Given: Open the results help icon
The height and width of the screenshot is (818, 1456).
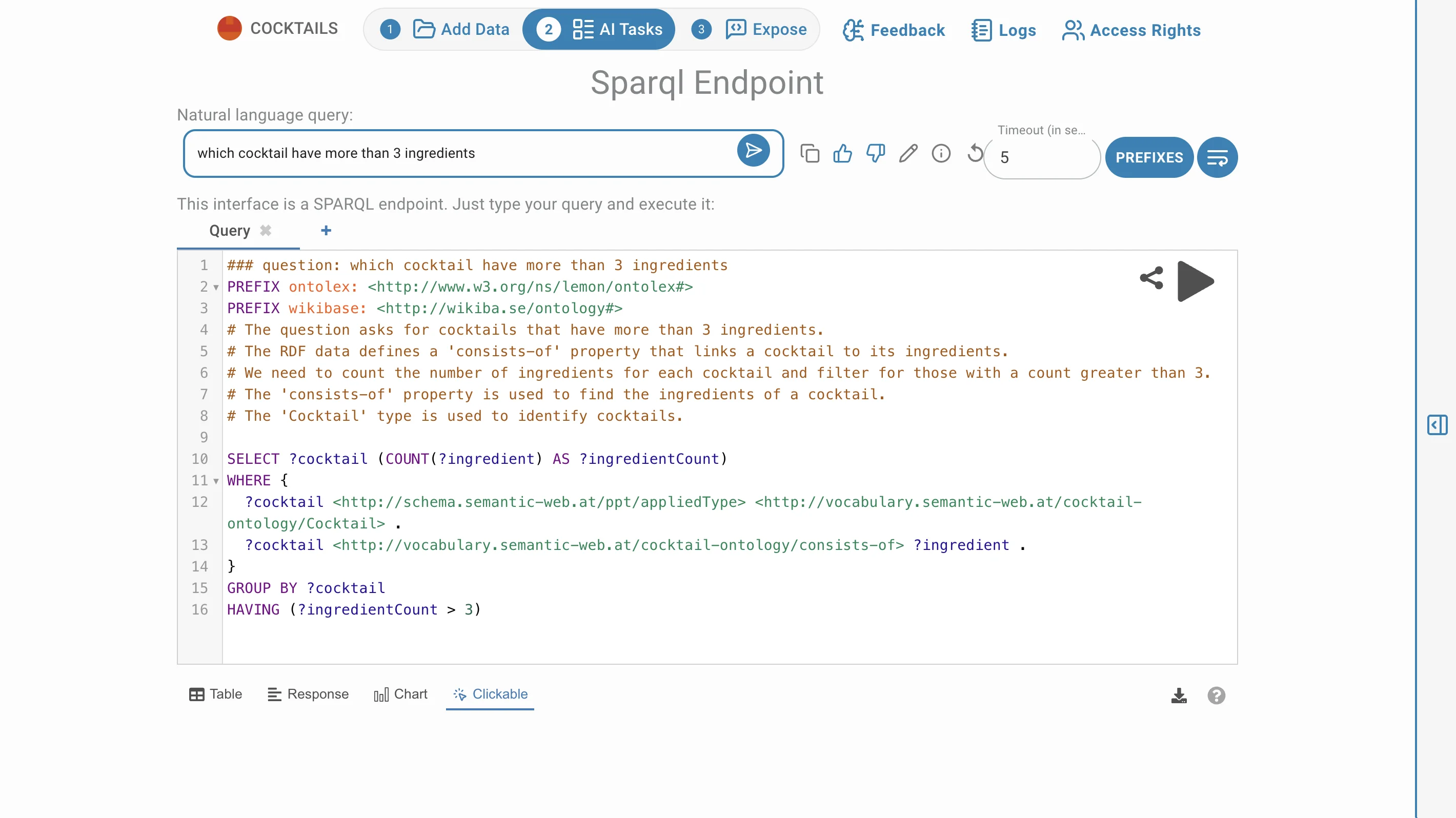Looking at the screenshot, I should pyautogui.click(x=1217, y=696).
